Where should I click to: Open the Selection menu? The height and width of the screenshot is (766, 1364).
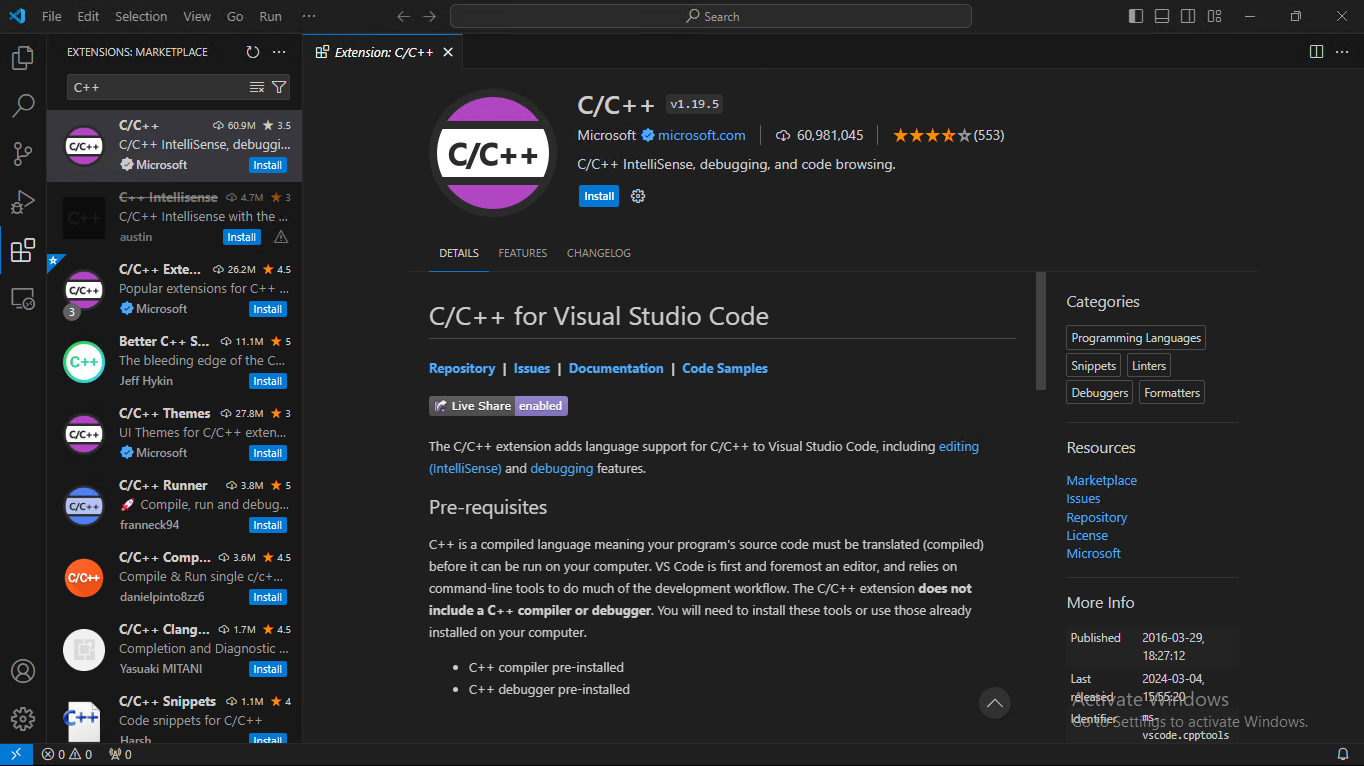pyautogui.click(x=141, y=16)
